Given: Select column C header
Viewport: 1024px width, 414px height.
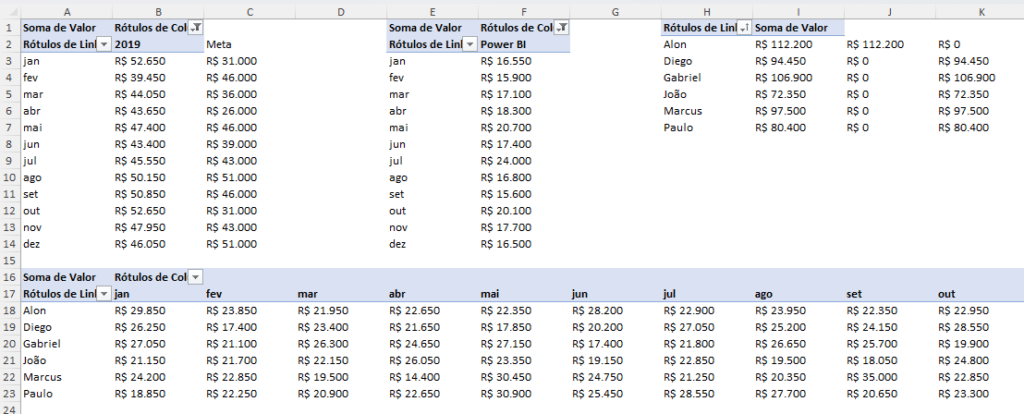Looking at the screenshot, I should point(249,12).
